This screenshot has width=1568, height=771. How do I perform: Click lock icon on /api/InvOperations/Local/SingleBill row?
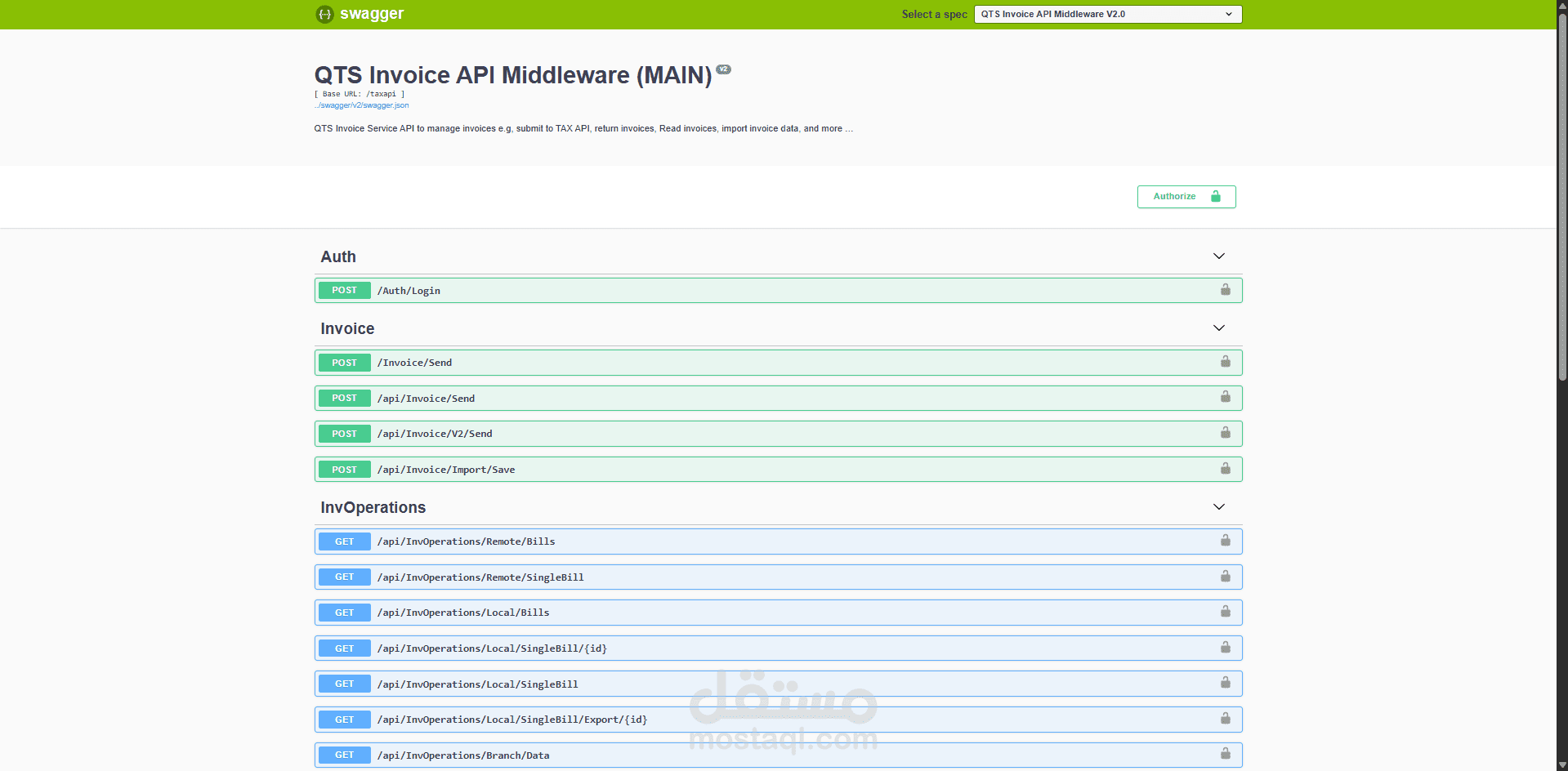point(1225,683)
